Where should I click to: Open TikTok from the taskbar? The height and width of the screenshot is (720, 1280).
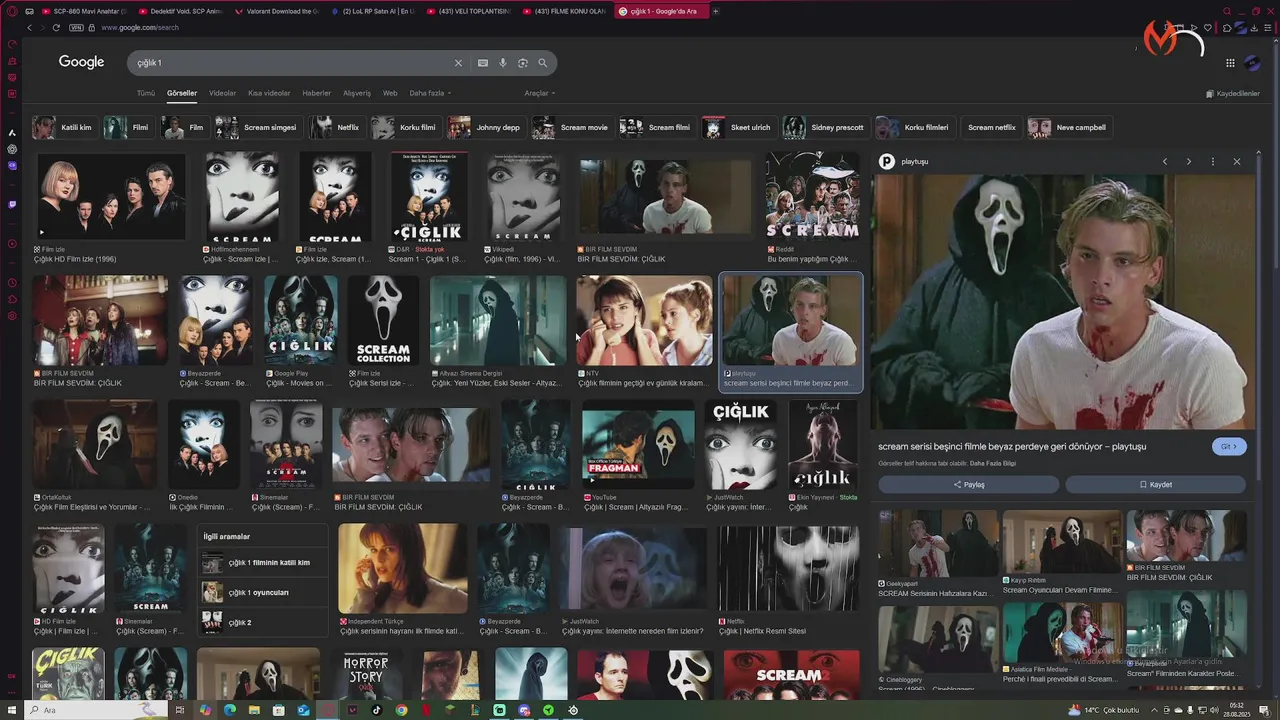376,710
